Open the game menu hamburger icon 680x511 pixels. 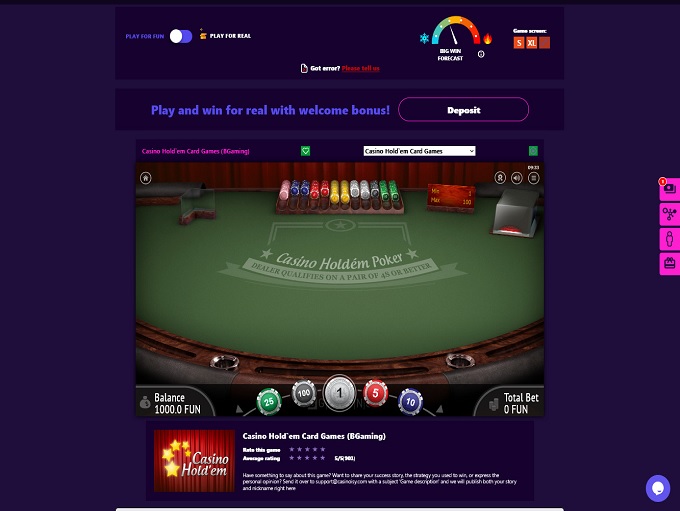[x=533, y=178]
